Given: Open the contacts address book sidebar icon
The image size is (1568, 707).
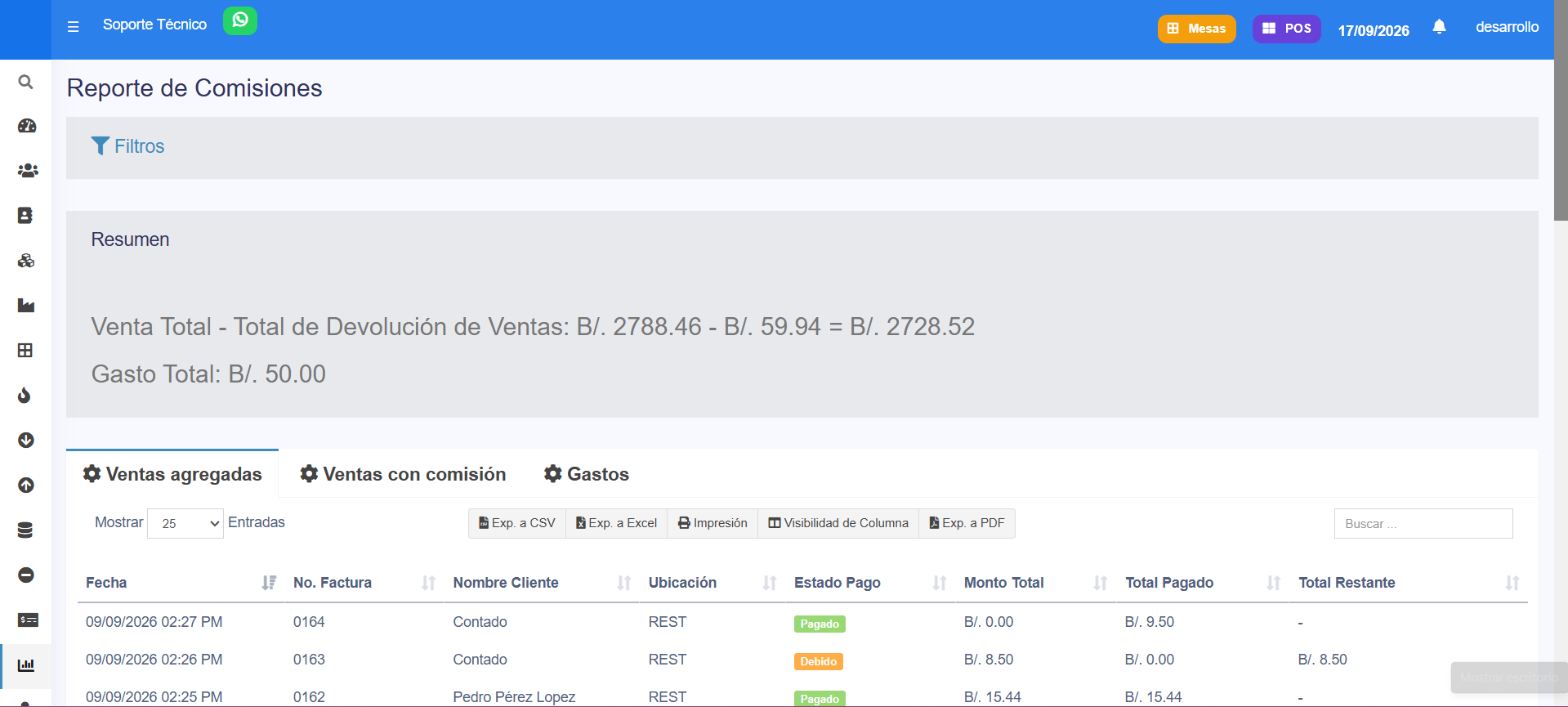Looking at the screenshot, I should pos(25,216).
